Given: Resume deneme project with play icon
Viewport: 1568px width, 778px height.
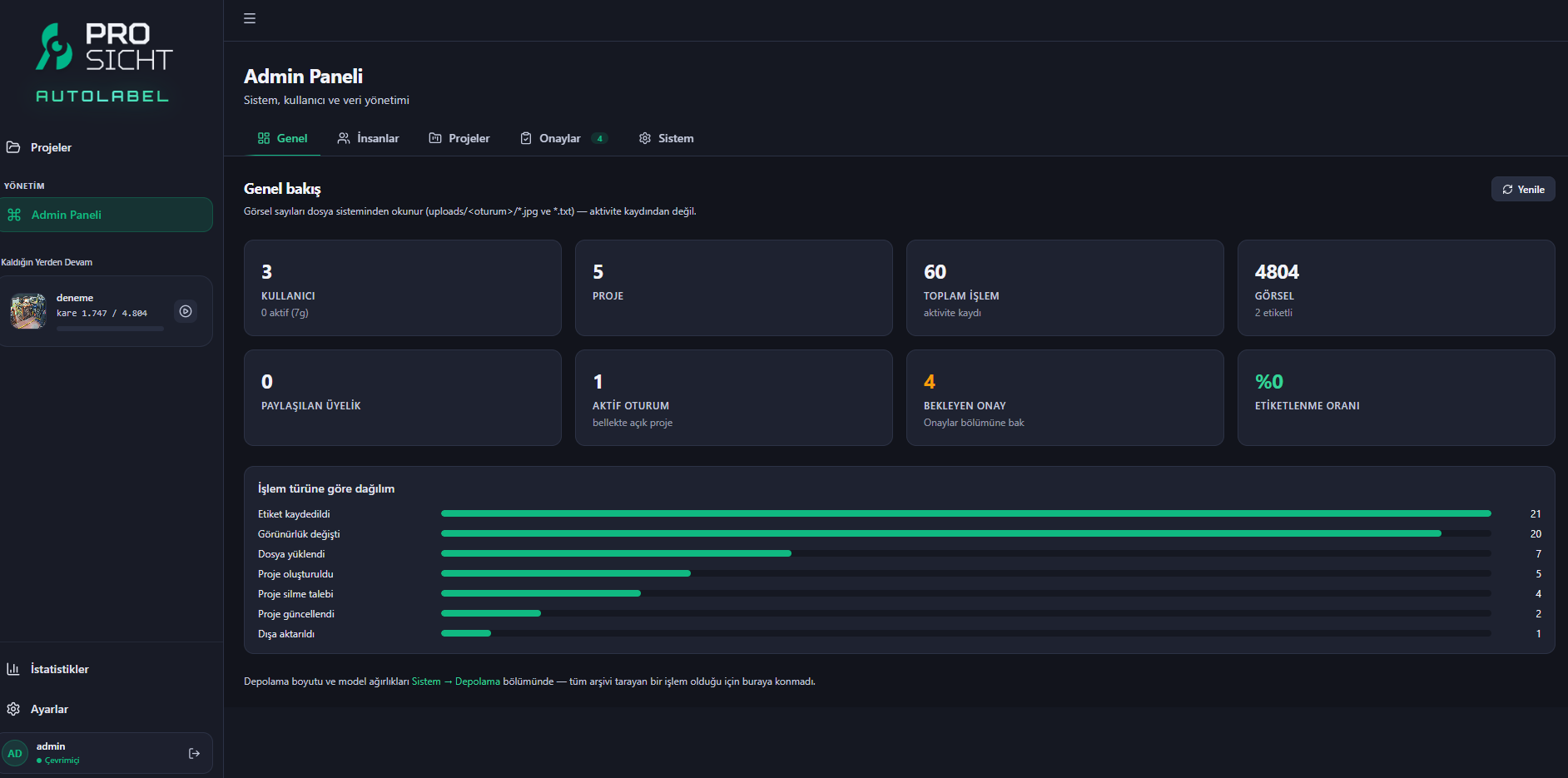Looking at the screenshot, I should click(186, 311).
